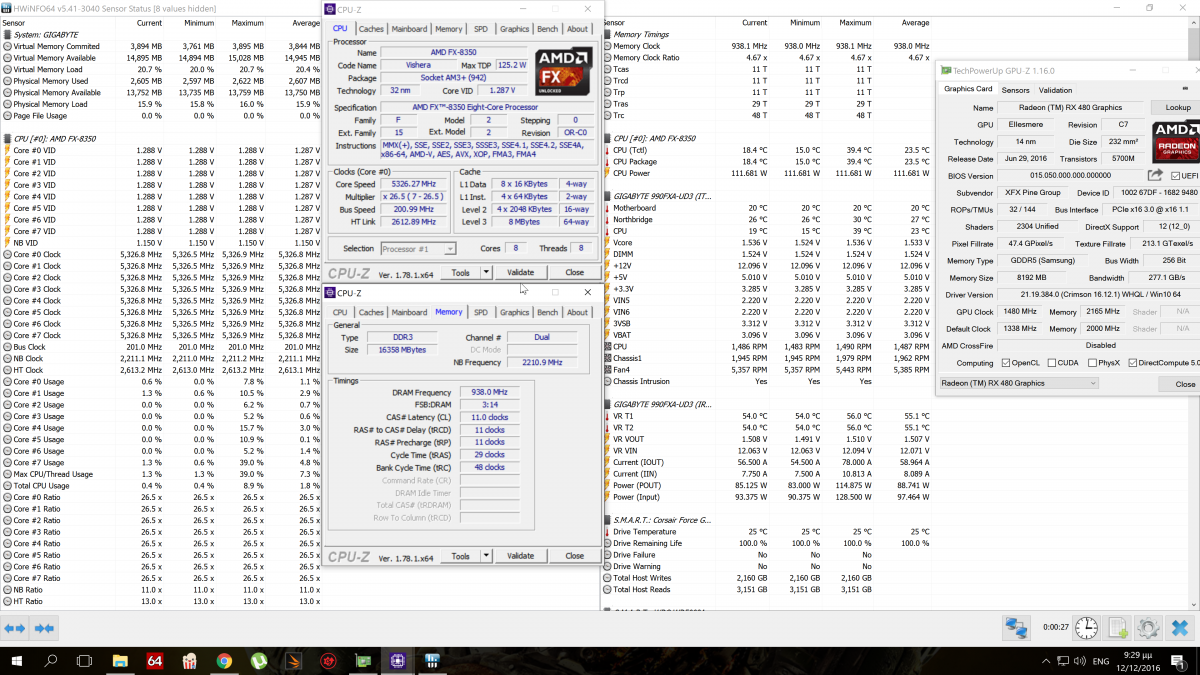Switch to SPD tab in top CPU-Z window
The width and height of the screenshot is (1200, 675).
click(481, 29)
